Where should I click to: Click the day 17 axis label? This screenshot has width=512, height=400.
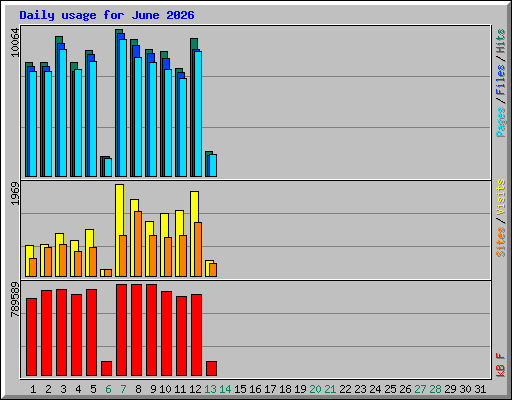pos(270,389)
